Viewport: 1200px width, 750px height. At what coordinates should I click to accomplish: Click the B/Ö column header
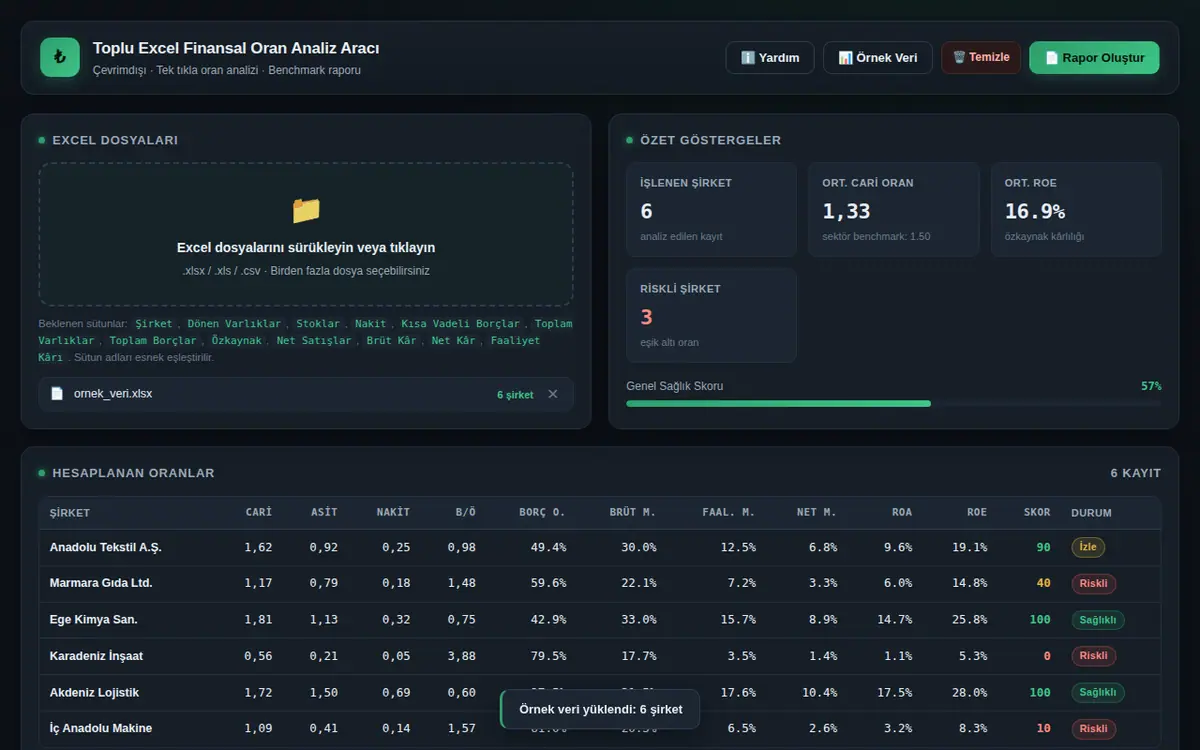click(465, 513)
